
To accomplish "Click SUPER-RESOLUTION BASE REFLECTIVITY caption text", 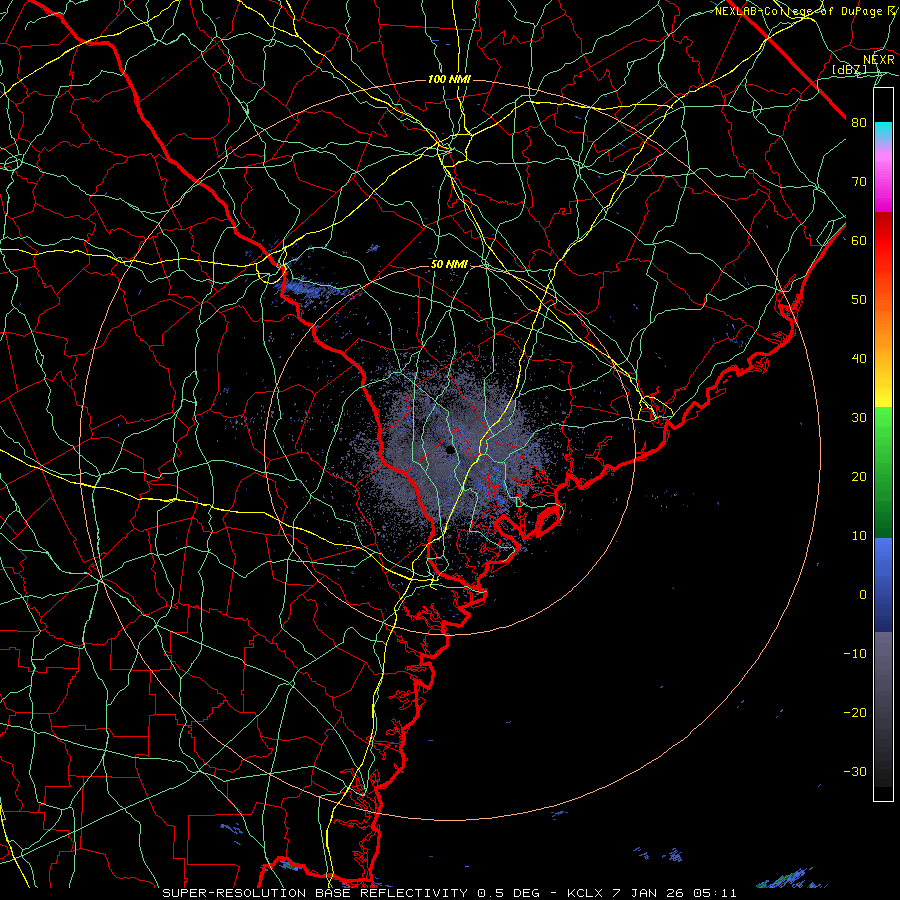I will [314, 893].
